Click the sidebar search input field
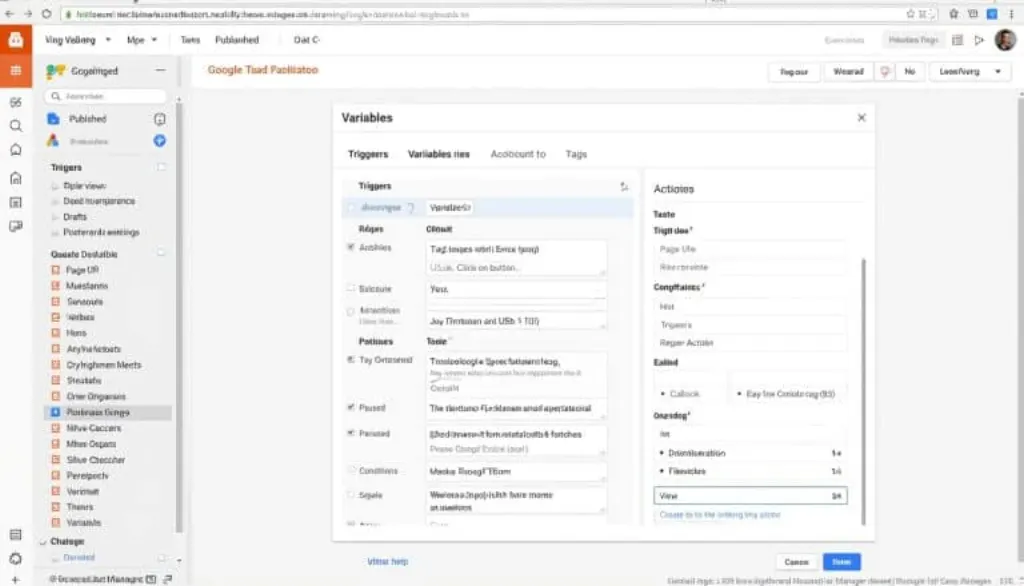The width and height of the screenshot is (1024, 586). coord(106,96)
